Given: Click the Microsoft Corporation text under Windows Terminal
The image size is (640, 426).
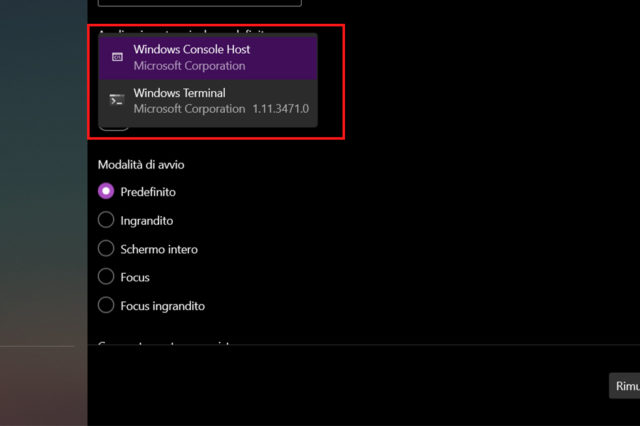Looking at the screenshot, I should (189, 108).
